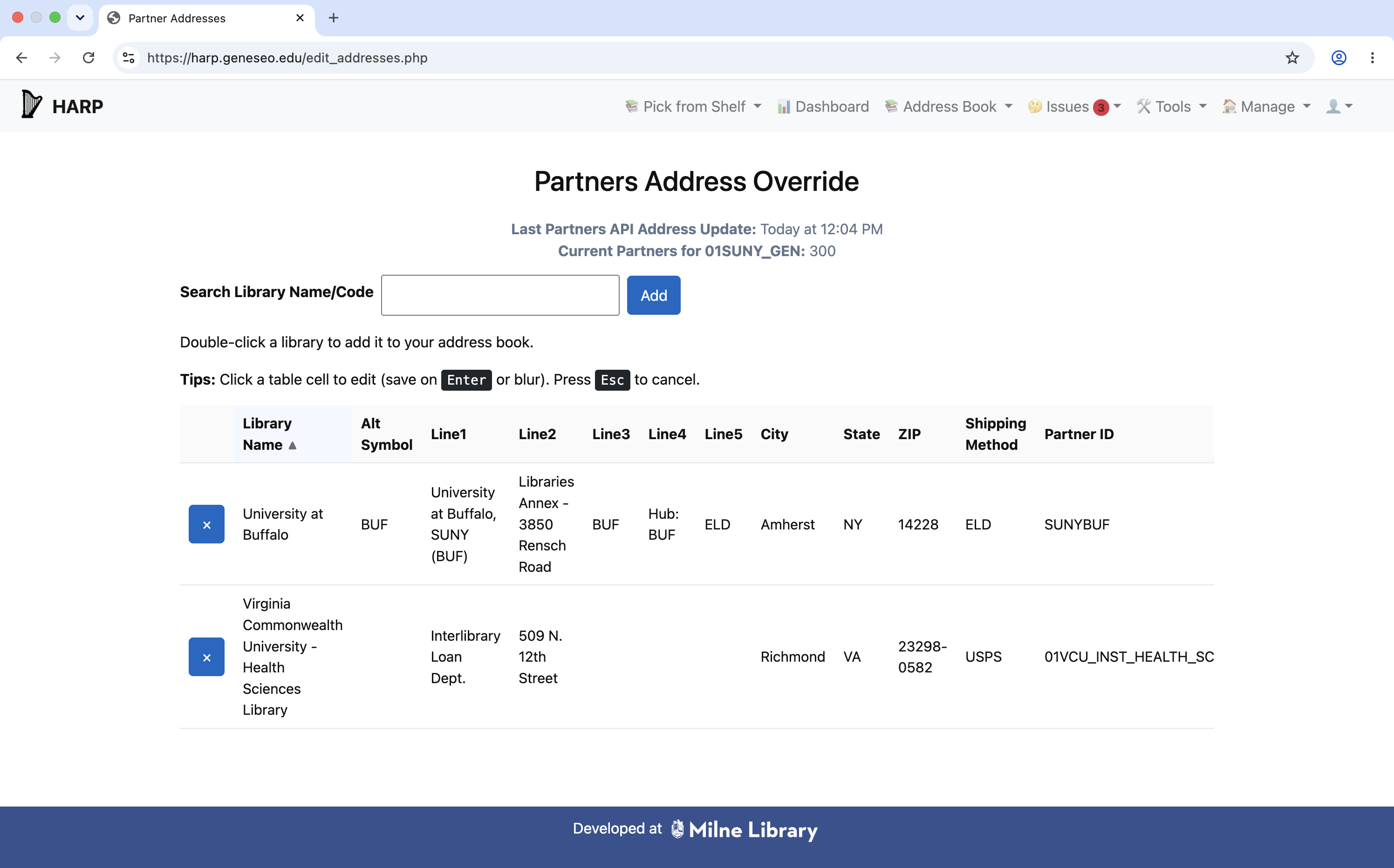Click the red Issues count badge

pyautogui.click(x=1100, y=108)
